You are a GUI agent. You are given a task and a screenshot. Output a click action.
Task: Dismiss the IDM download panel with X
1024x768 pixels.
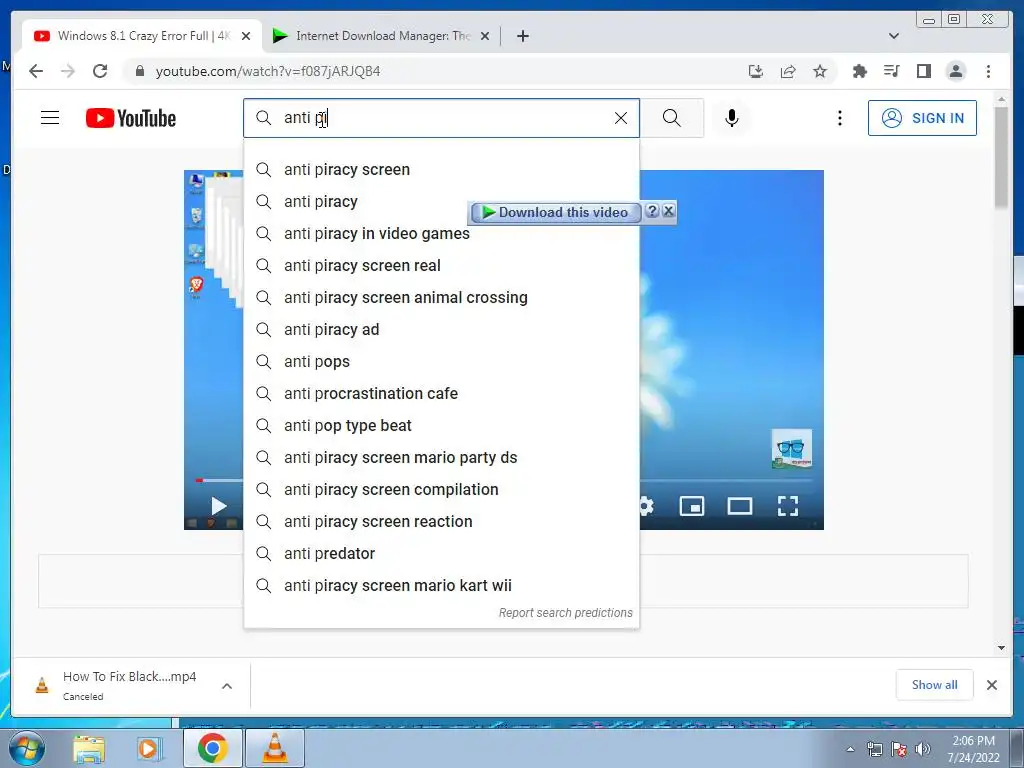pyautogui.click(x=668, y=211)
